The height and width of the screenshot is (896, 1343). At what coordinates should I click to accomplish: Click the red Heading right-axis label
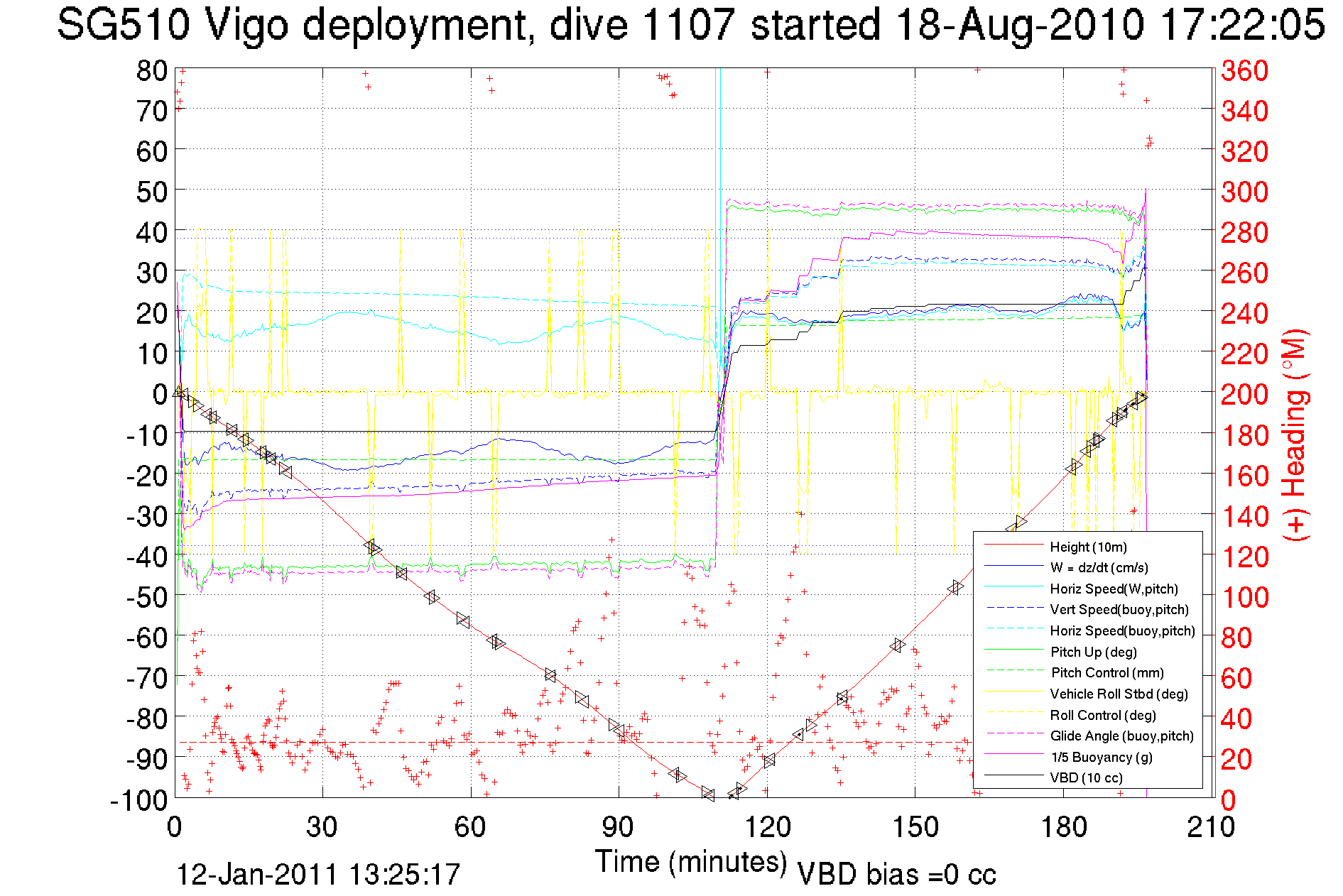(1295, 435)
